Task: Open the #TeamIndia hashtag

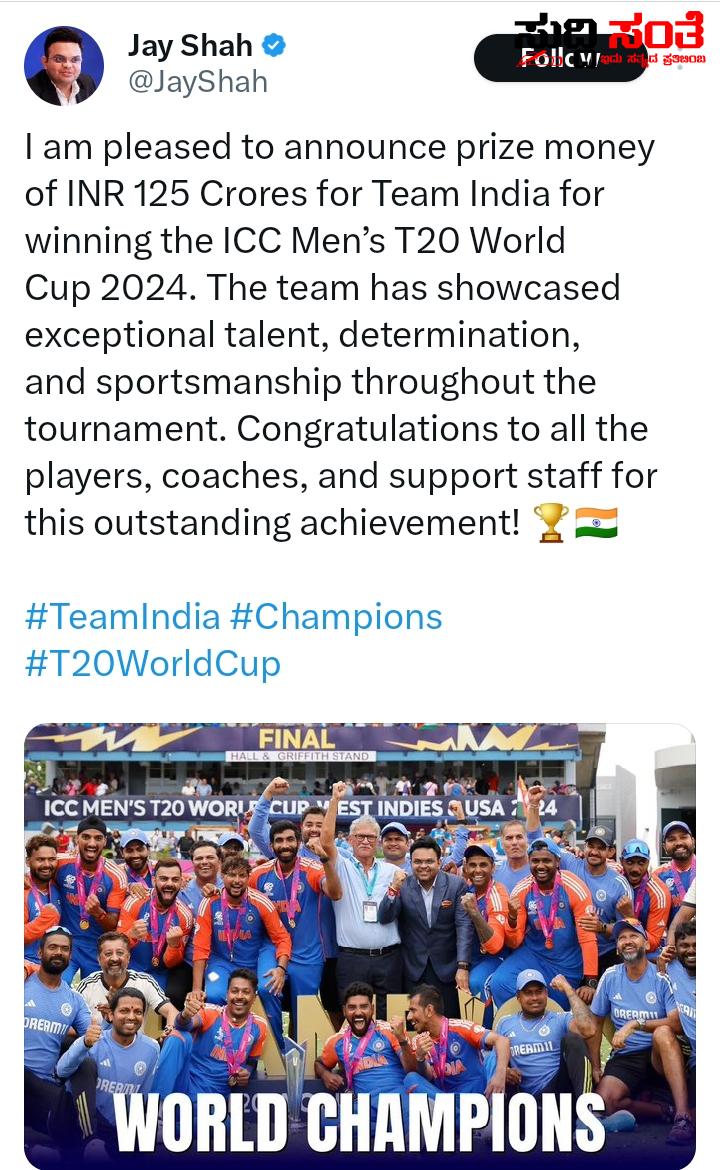Action: pos(122,617)
